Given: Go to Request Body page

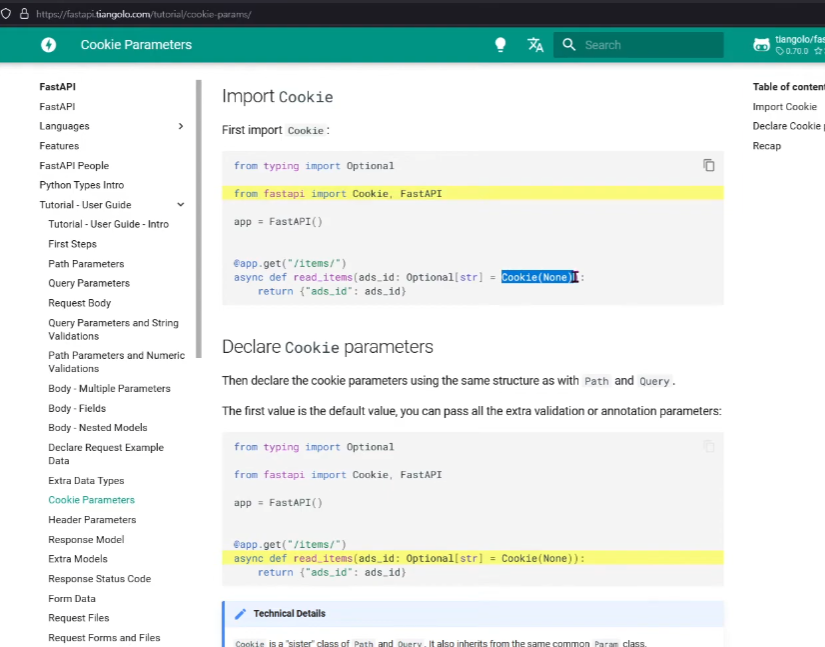Looking at the screenshot, I should click(79, 303).
